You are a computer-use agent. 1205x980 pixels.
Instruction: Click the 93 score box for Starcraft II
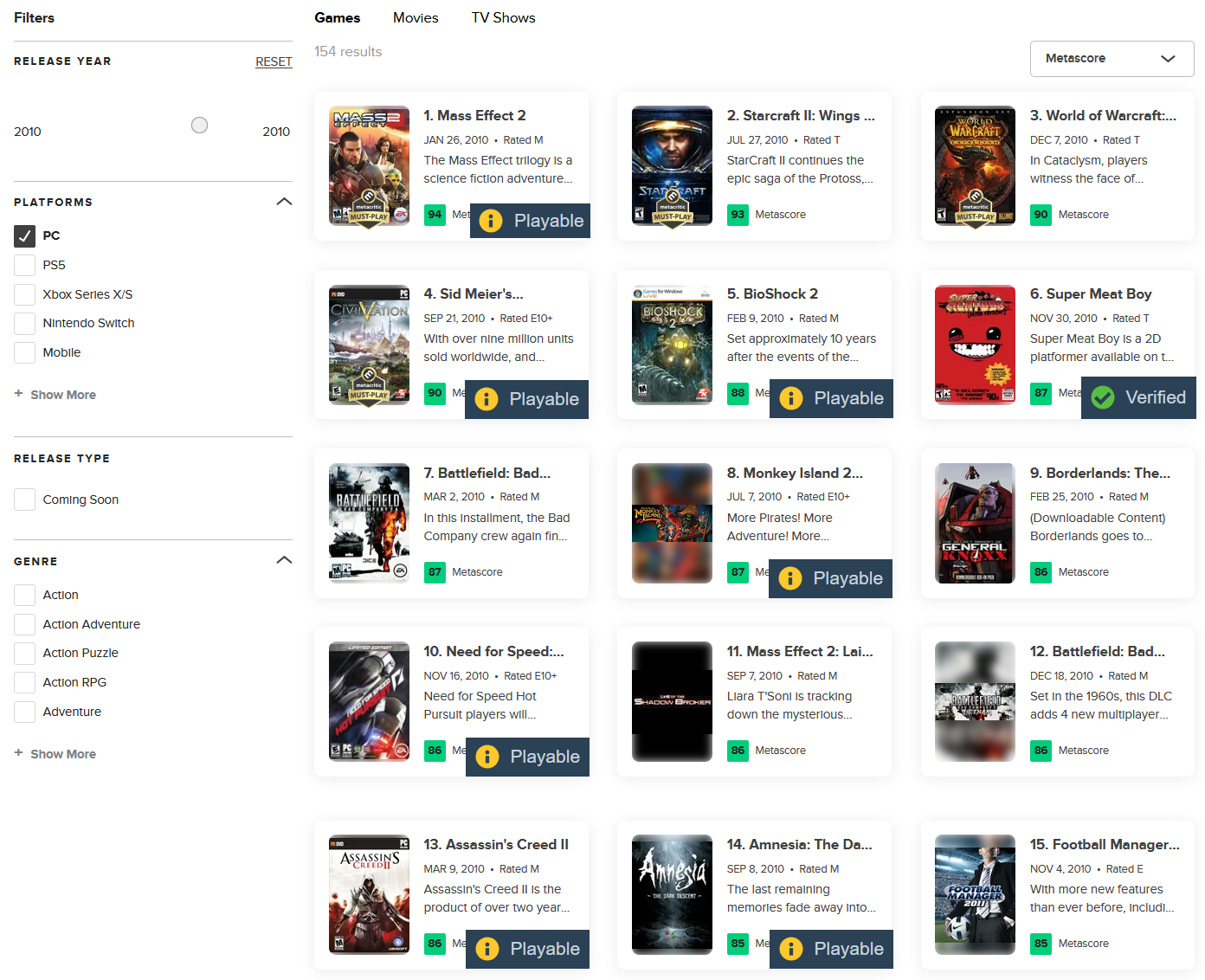point(738,215)
